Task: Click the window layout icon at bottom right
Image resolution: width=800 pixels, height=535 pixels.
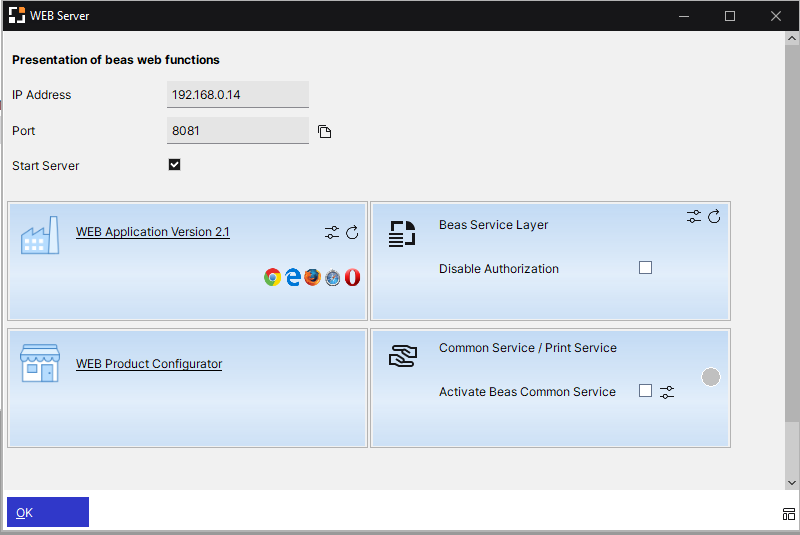Action: 788,514
